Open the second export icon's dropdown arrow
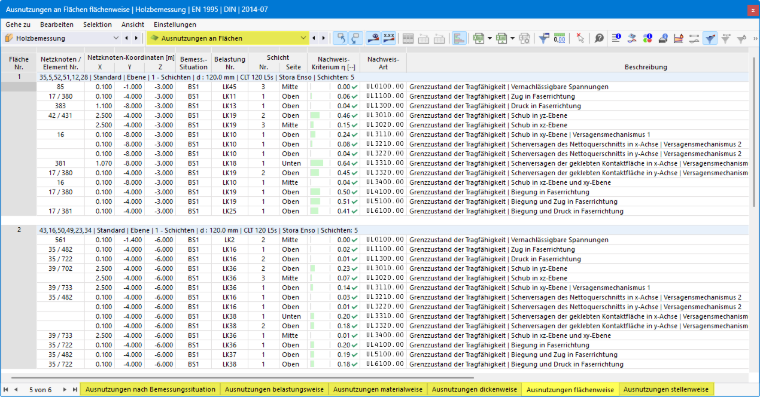Viewport: 760px width, 397px height. (x=512, y=38)
